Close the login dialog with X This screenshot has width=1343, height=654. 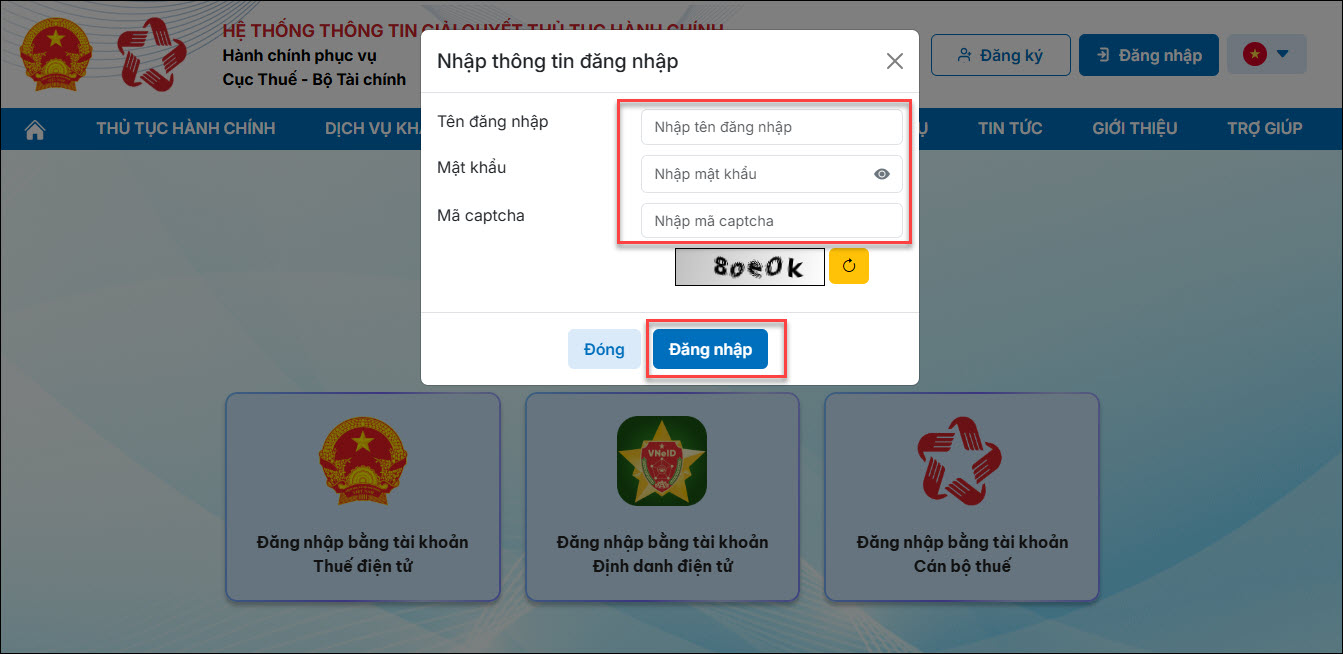895,61
